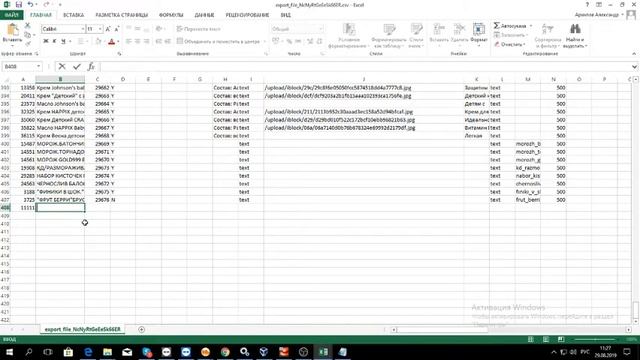The height and width of the screenshot is (360, 640).
Task: Toggle wrap text (Перенести текст)
Action: click(199, 29)
